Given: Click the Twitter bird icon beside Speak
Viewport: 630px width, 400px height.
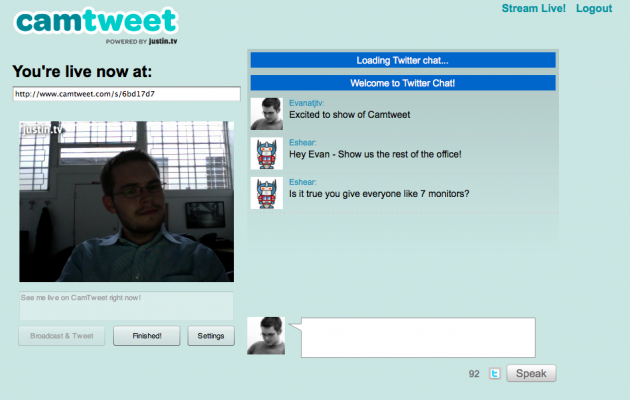Looking at the screenshot, I should [495, 374].
